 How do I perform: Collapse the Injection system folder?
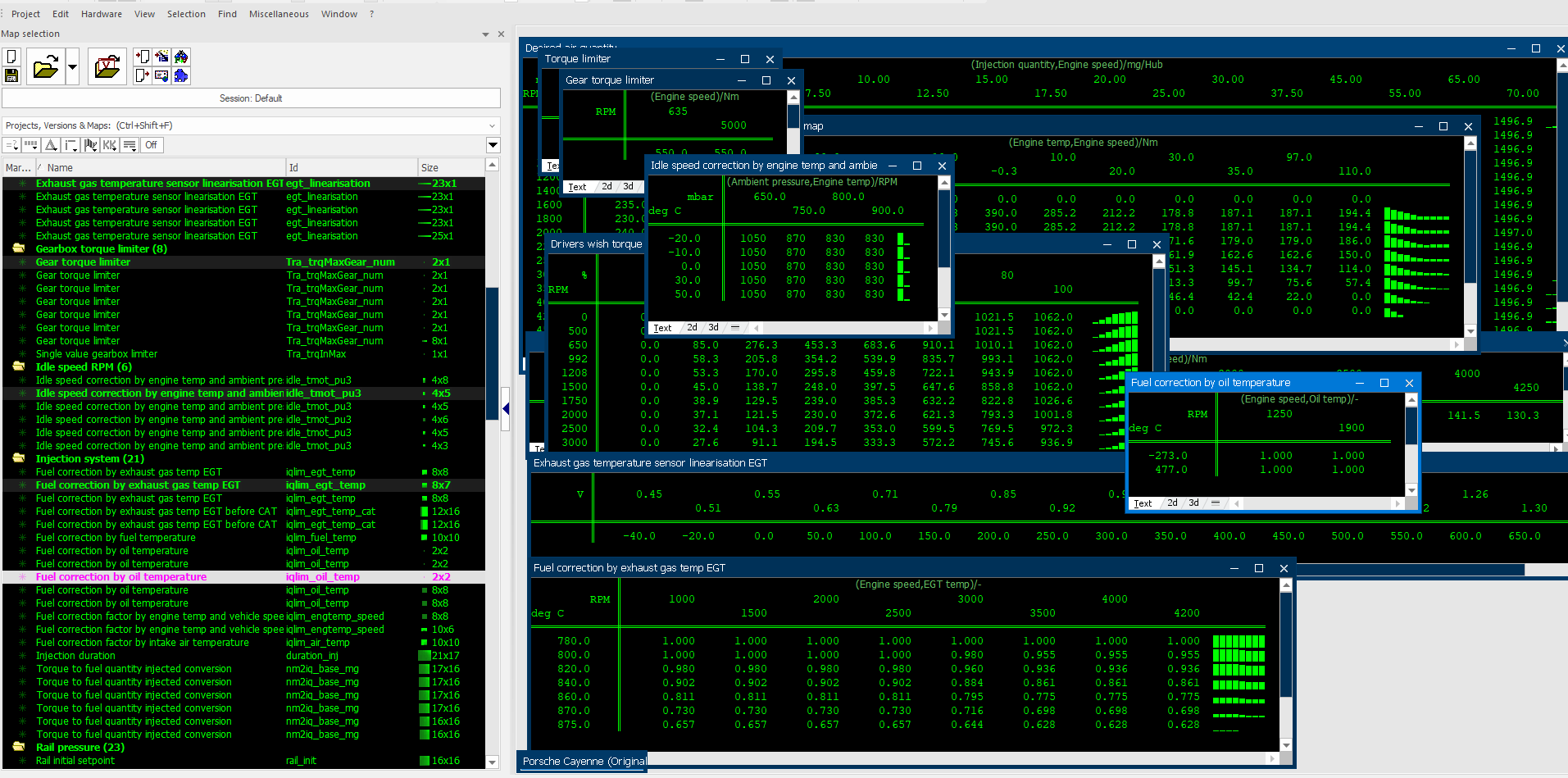pos(18,459)
